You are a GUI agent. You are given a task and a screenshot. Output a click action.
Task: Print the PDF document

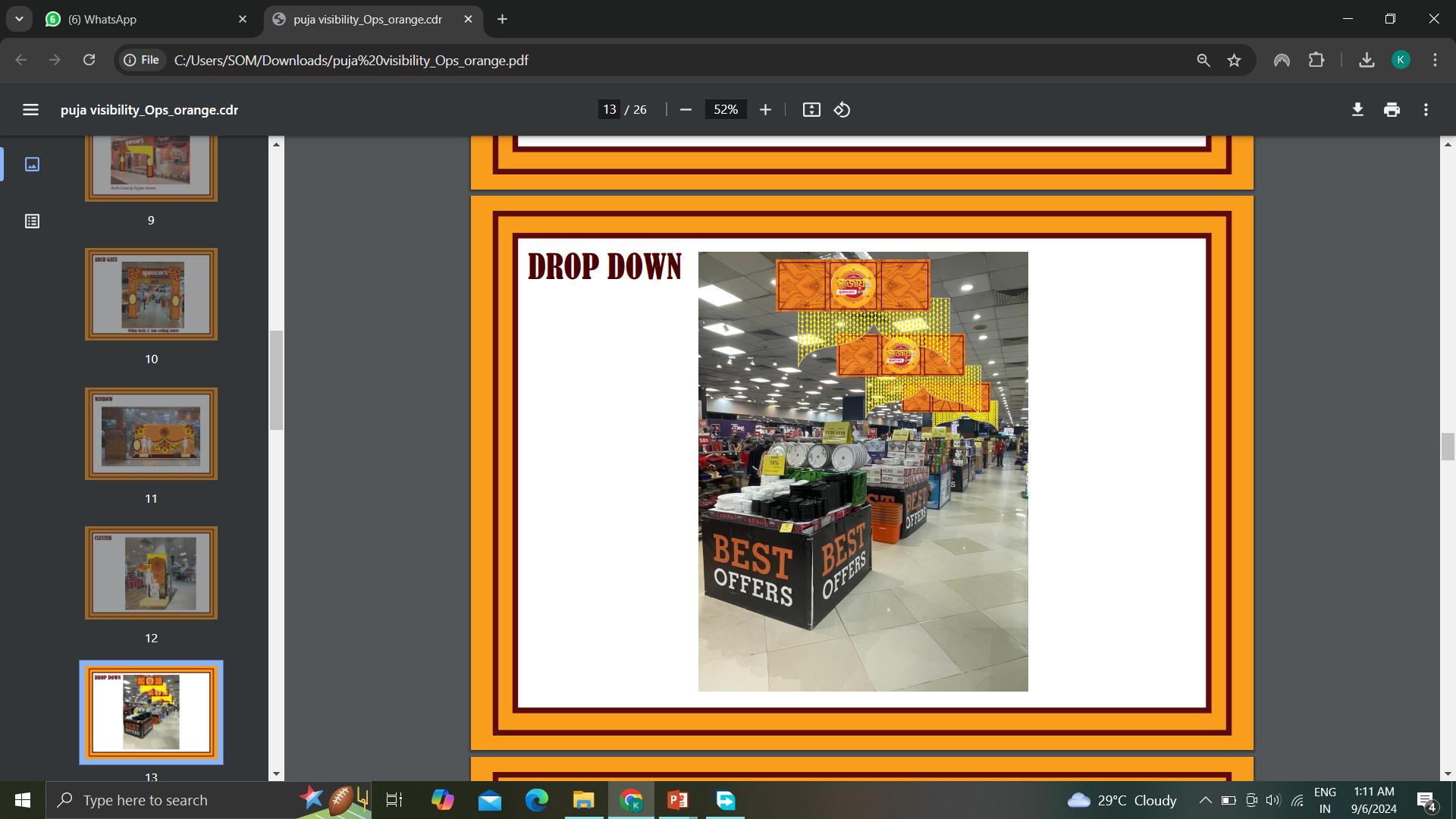(1392, 110)
